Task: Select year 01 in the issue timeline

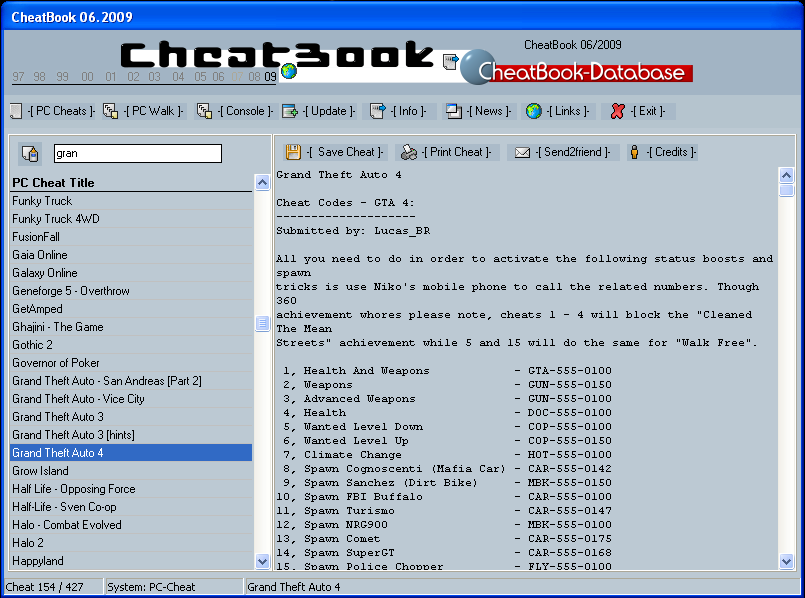Action: tap(111, 77)
